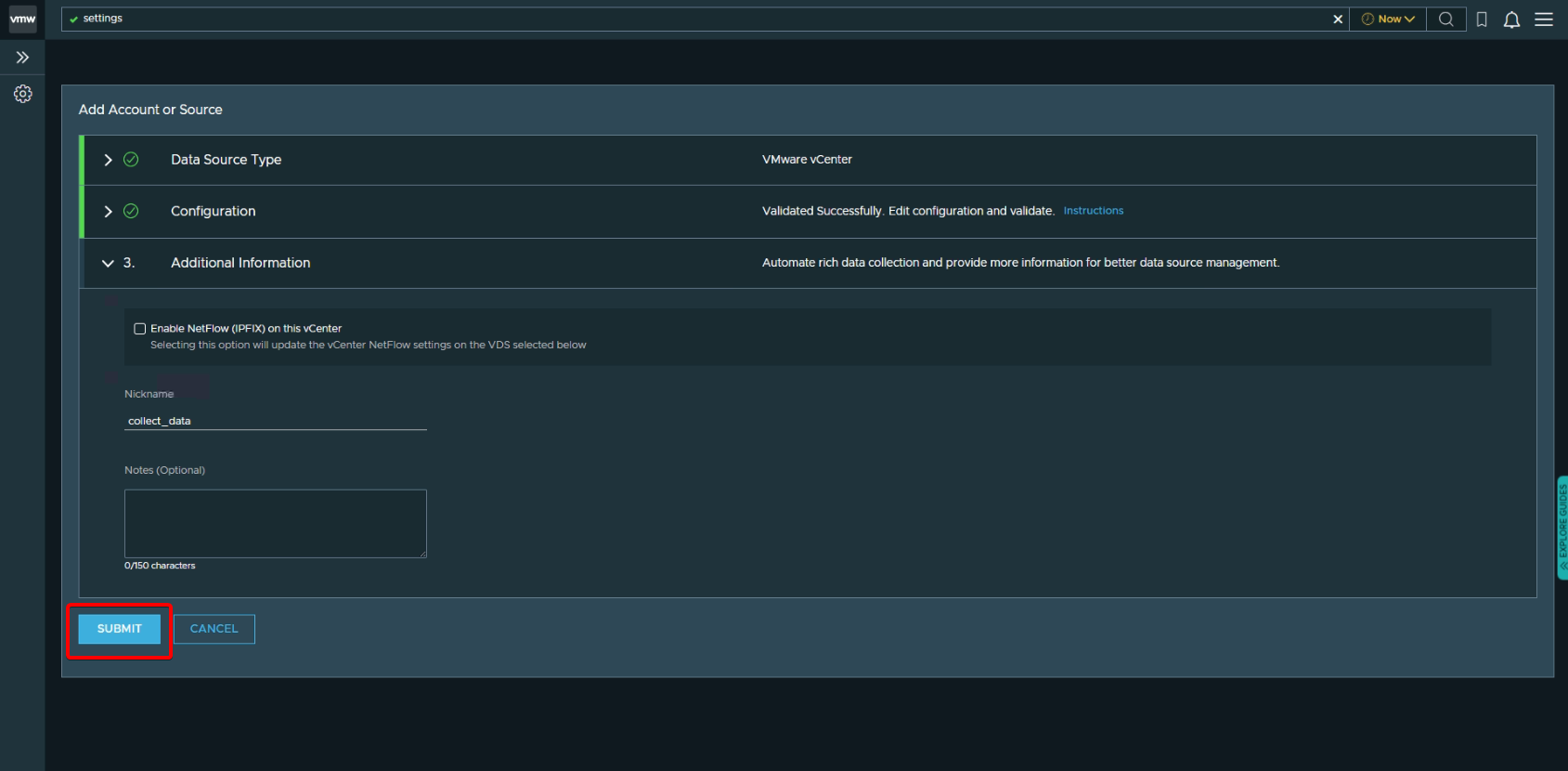
Task: Open the Now time range dropdown
Action: [1387, 19]
